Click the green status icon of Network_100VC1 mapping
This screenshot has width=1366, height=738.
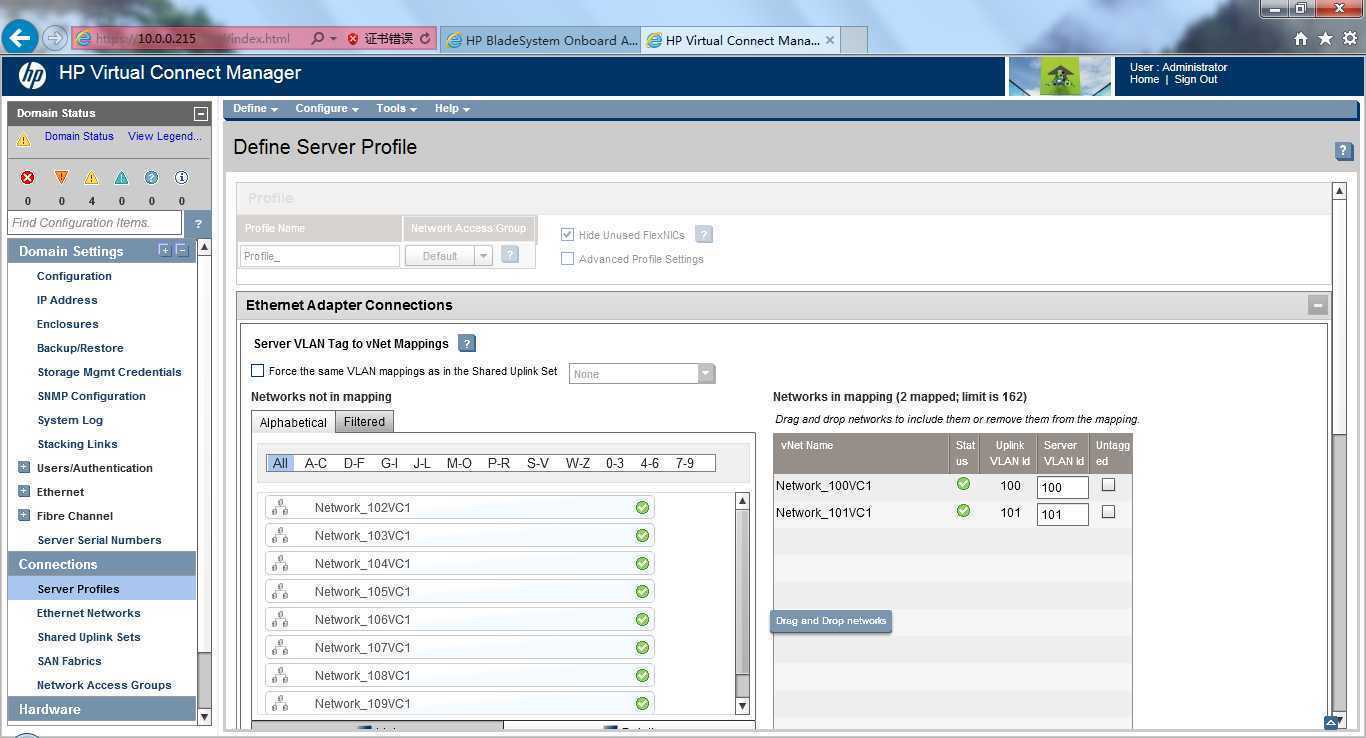tap(963, 484)
